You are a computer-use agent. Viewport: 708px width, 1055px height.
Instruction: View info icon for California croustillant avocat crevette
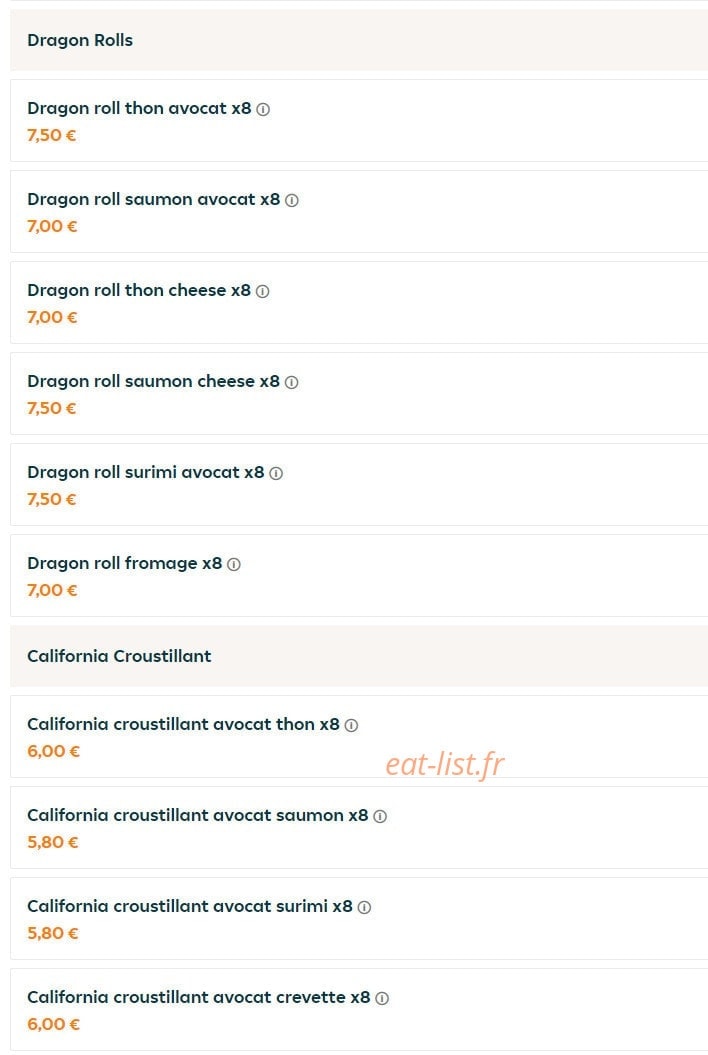[382, 998]
